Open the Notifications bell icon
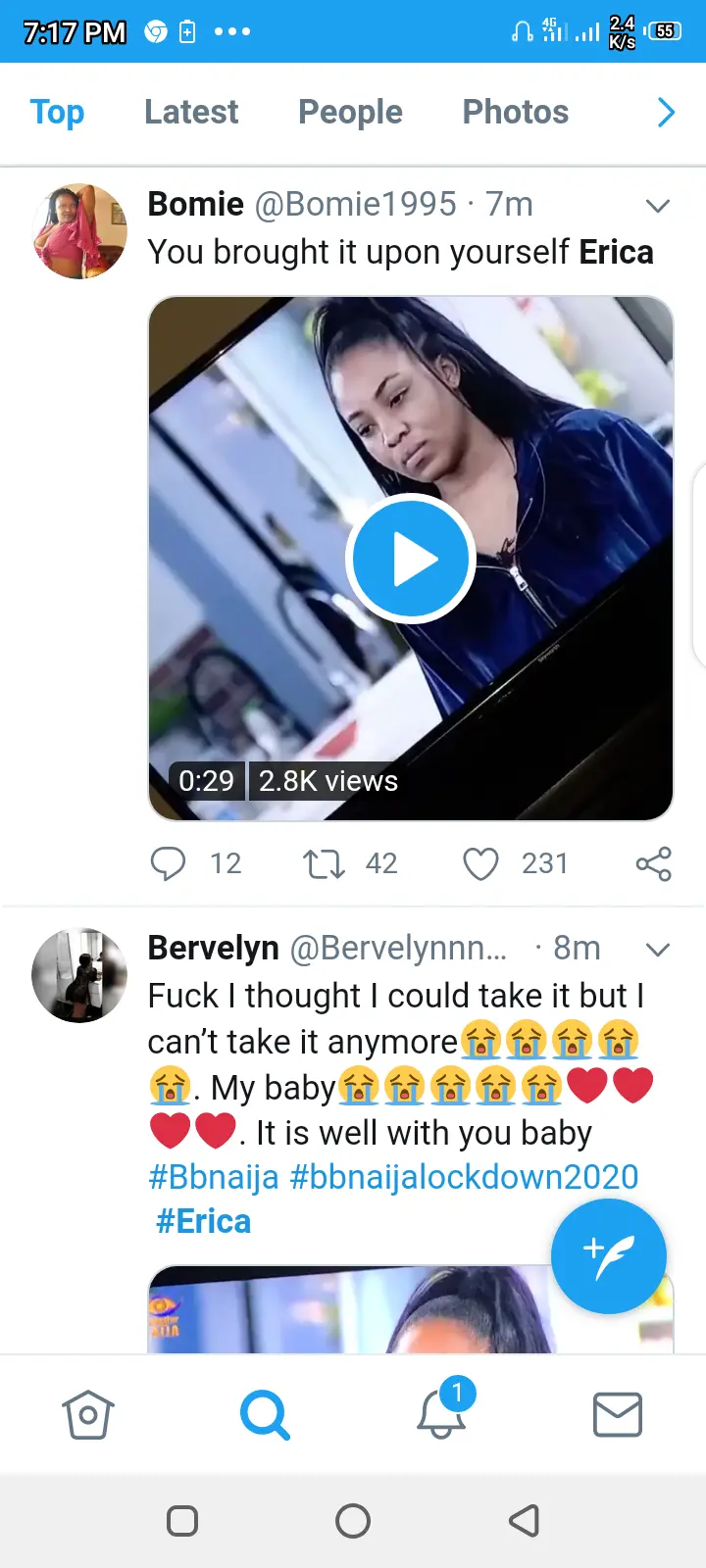This screenshot has width=706, height=1568. [441, 1415]
